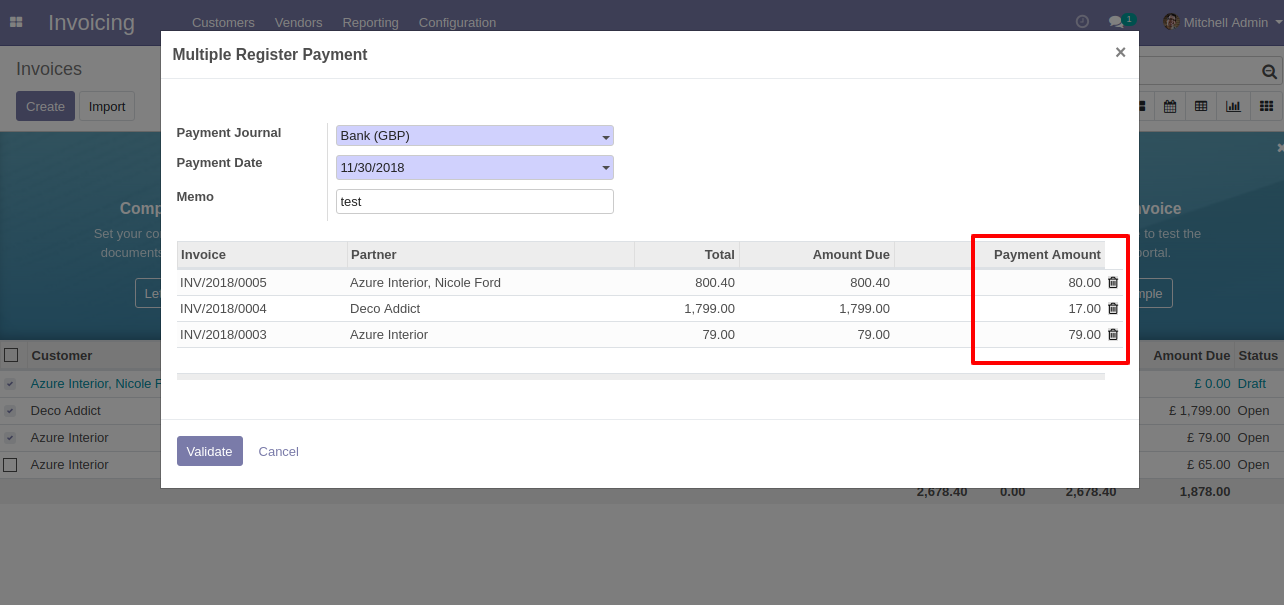Click the '1,878.00' total in list footer

click(1205, 492)
